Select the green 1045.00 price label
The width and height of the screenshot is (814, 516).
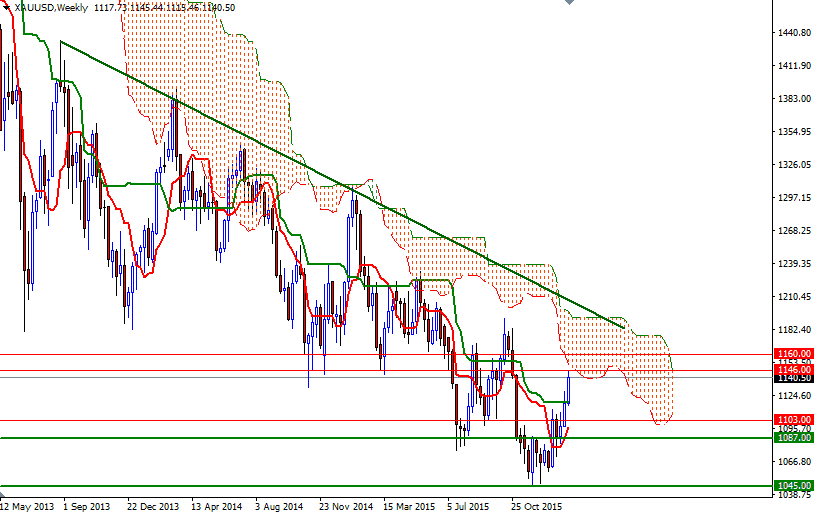click(x=794, y=486)
